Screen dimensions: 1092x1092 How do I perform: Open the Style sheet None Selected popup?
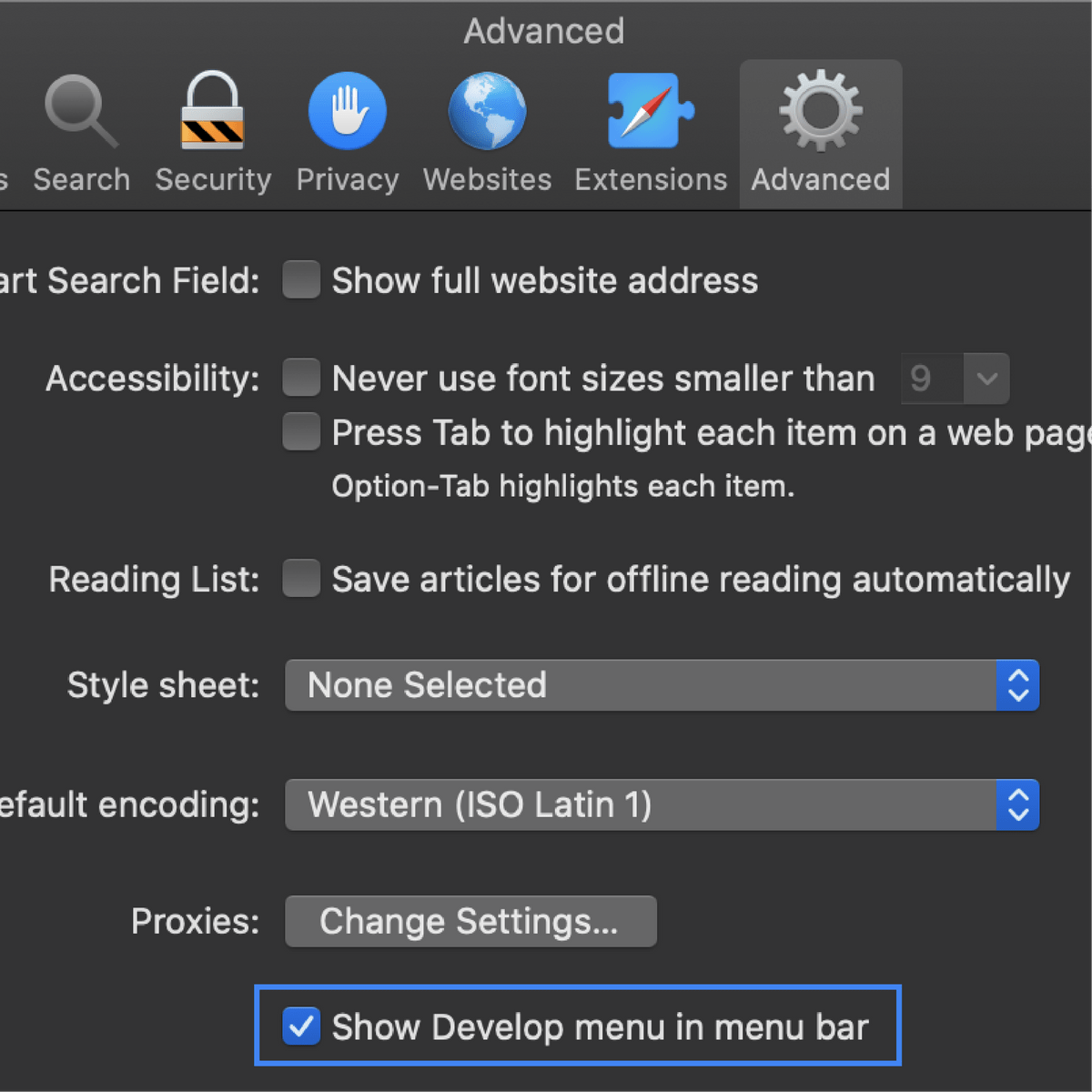pyautogui.click(x=662, y=685)
